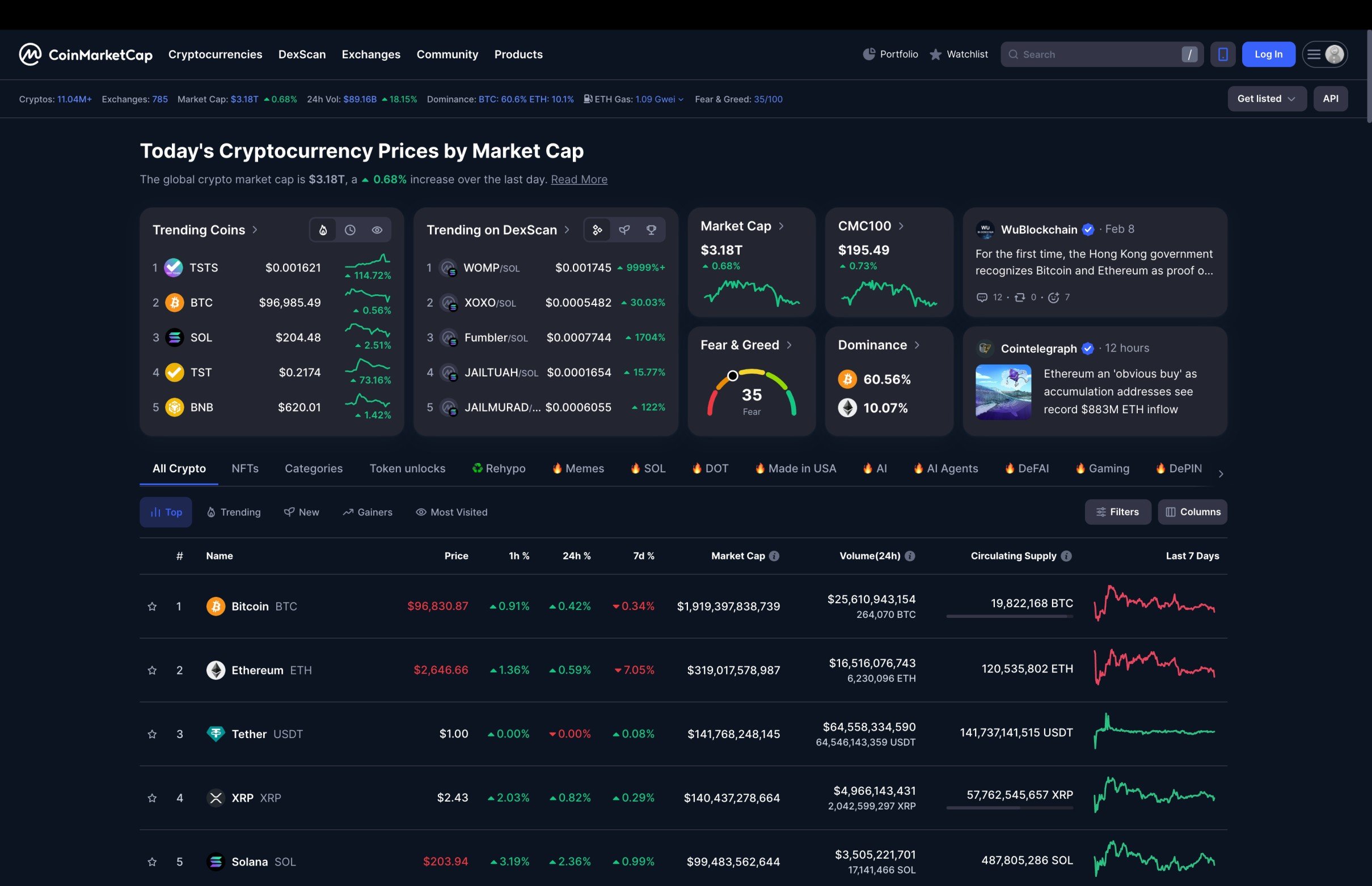Viewport: 1372px width, 886px height.
Task: Click the Bitcoin logo in table row 1
Action: (216, 607)
